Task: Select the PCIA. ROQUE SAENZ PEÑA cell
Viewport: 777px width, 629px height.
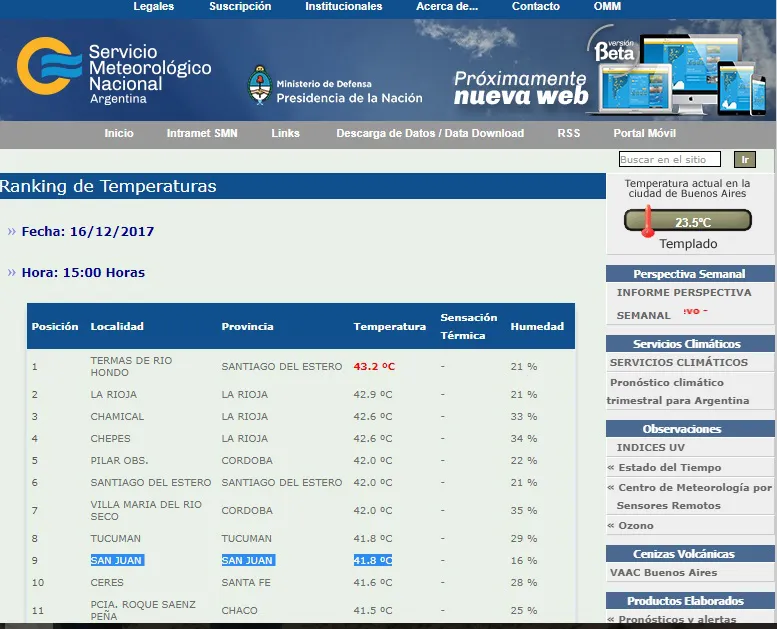Action: click(143, 610)
